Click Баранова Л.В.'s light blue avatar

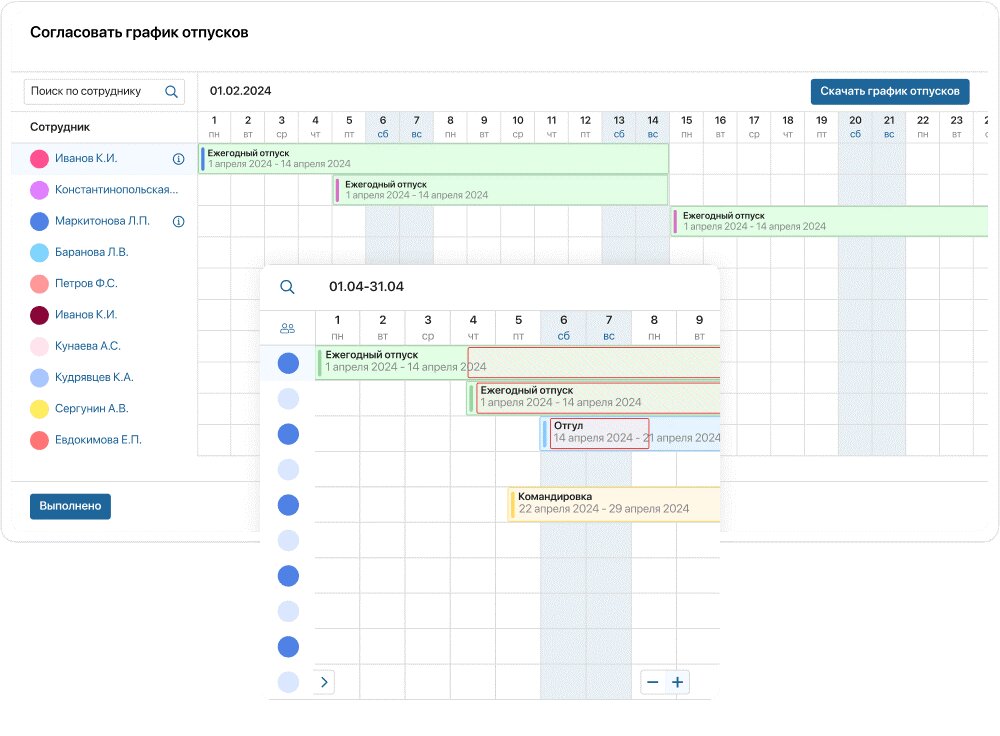[40, 253]
